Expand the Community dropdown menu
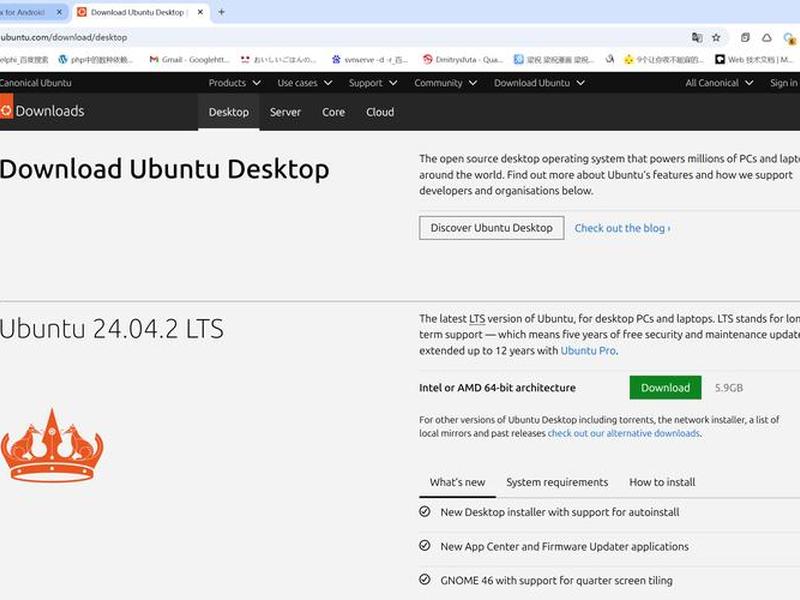Image resolution: width=800 pixels, height=600 pixels. click(445, 83)
